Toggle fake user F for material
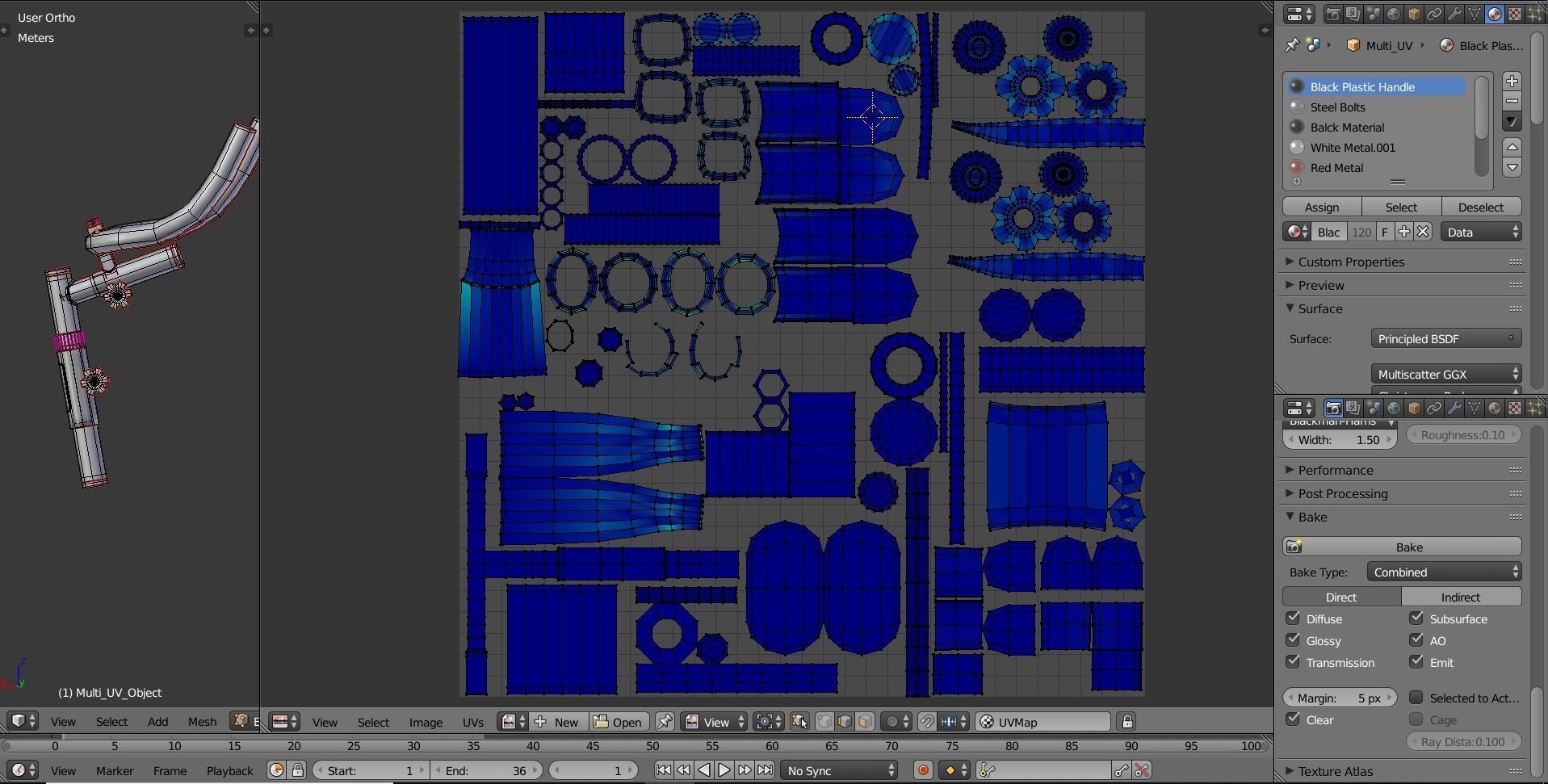Image resolution: width=1548 pixels, height=784 pixels. click(1385, 232)
